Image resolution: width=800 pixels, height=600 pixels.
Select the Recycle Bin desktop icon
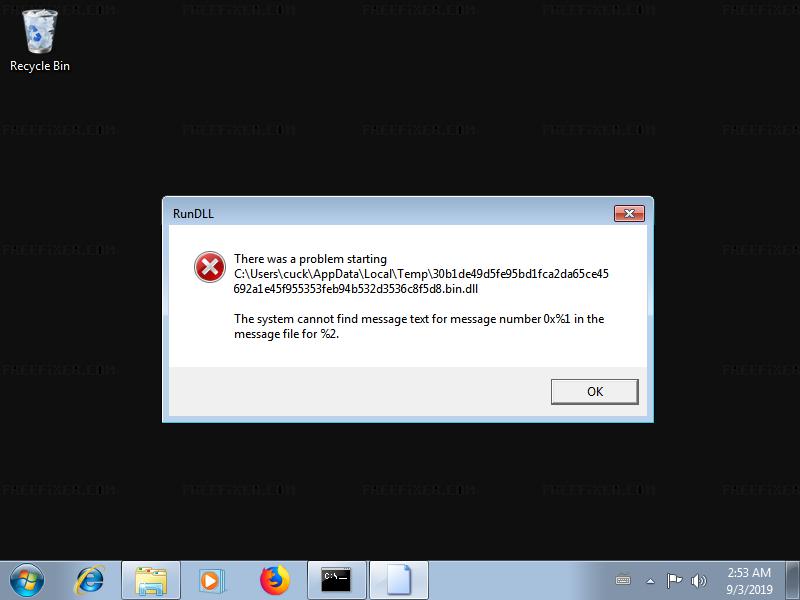pyautogui.click(x=40, y=41)
